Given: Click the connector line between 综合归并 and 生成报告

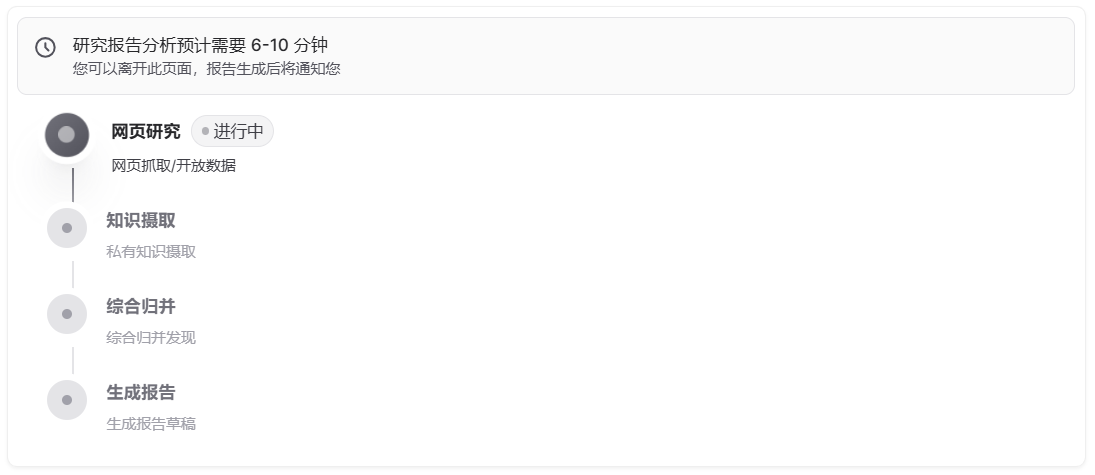Looking at the screenshot, I should point(73,360).
